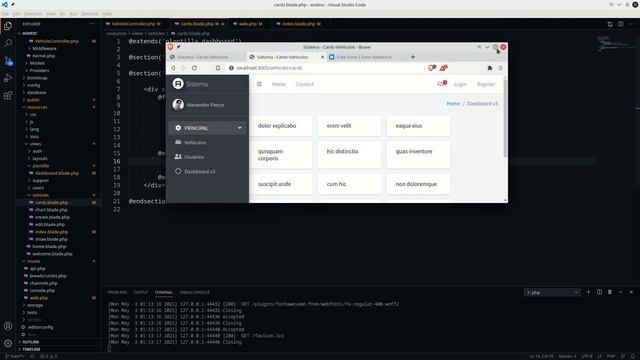Open Brave's main menu icon
640x360 pixels.
point(500,68)
